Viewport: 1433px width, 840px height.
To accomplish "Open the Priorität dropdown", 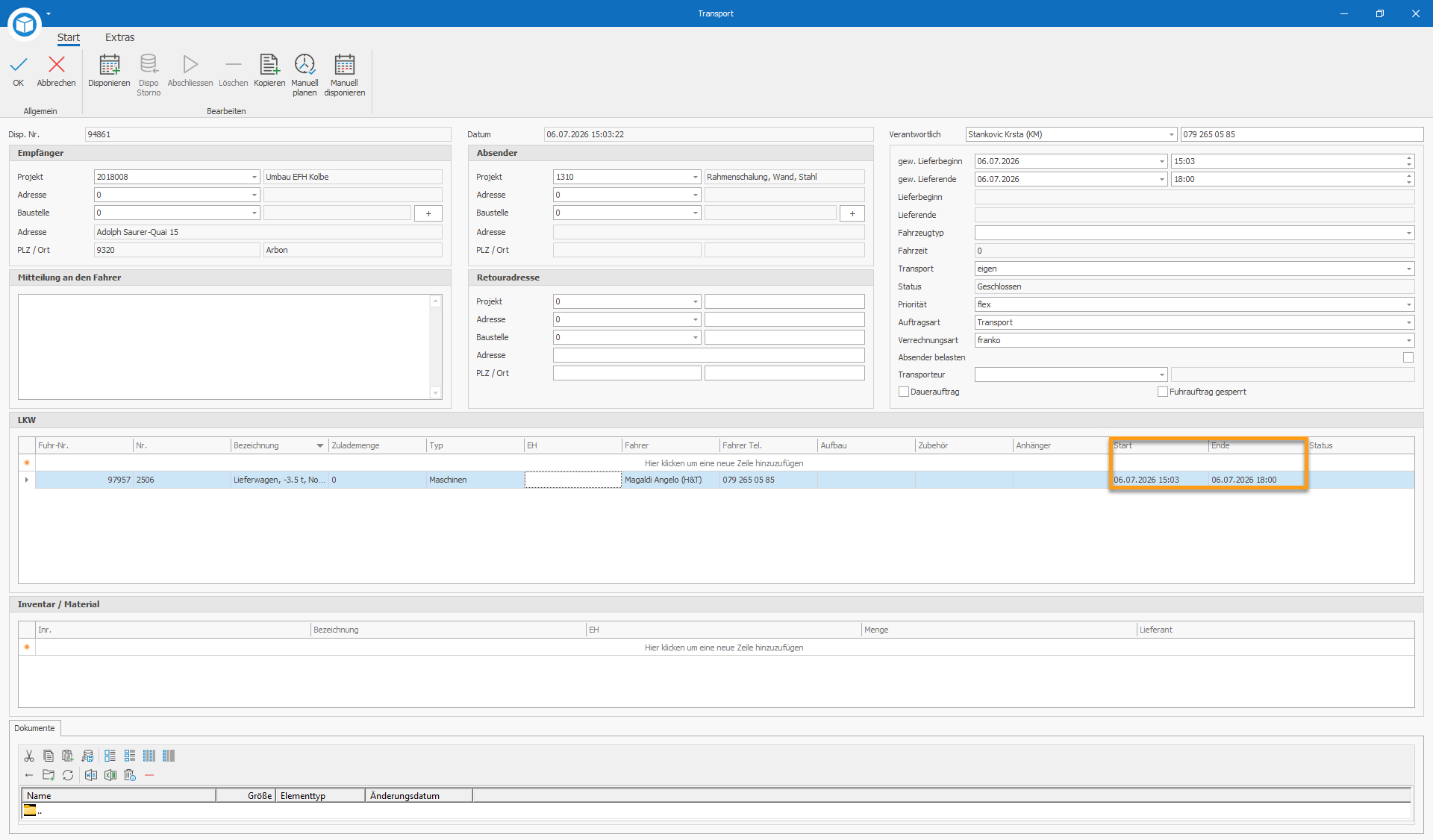I will coord(1408,304).
